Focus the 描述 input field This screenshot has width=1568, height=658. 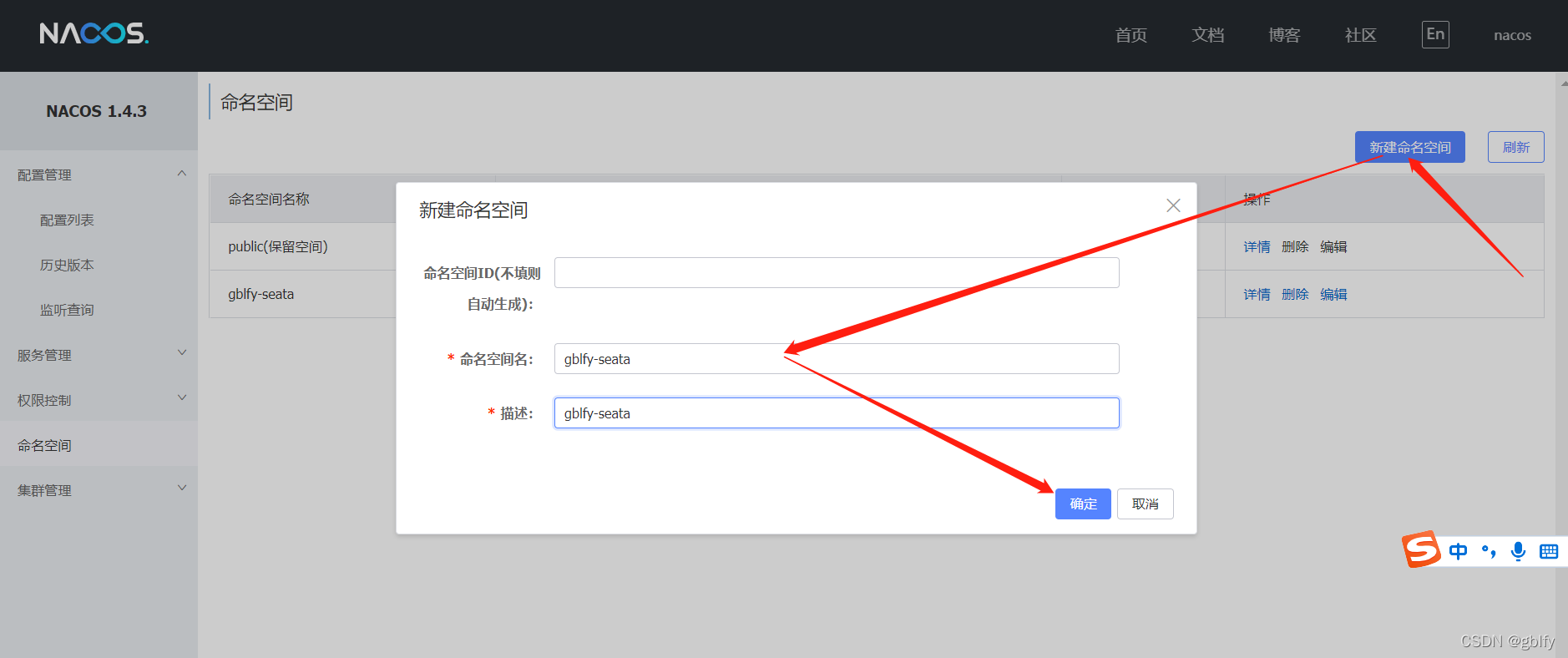pyautogui.click(x=837, y=413)
